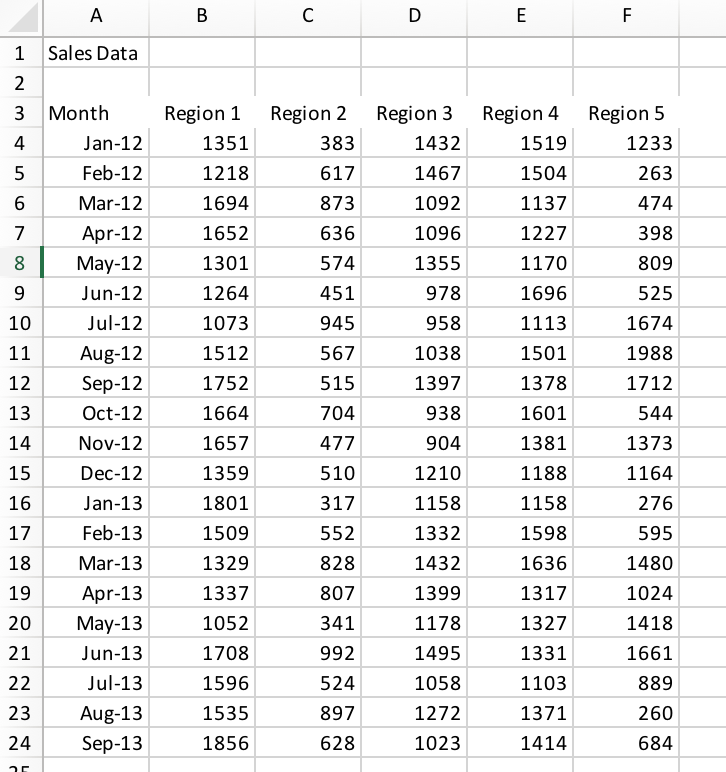Click the cell with value 1519
The width and height of the screenshot is (726, 772).
[x=520, y=143]
